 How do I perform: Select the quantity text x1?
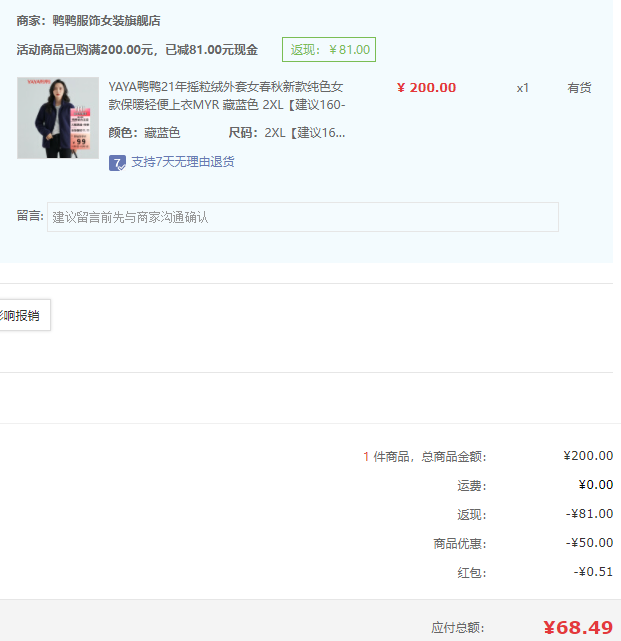(x=522, y=88)
